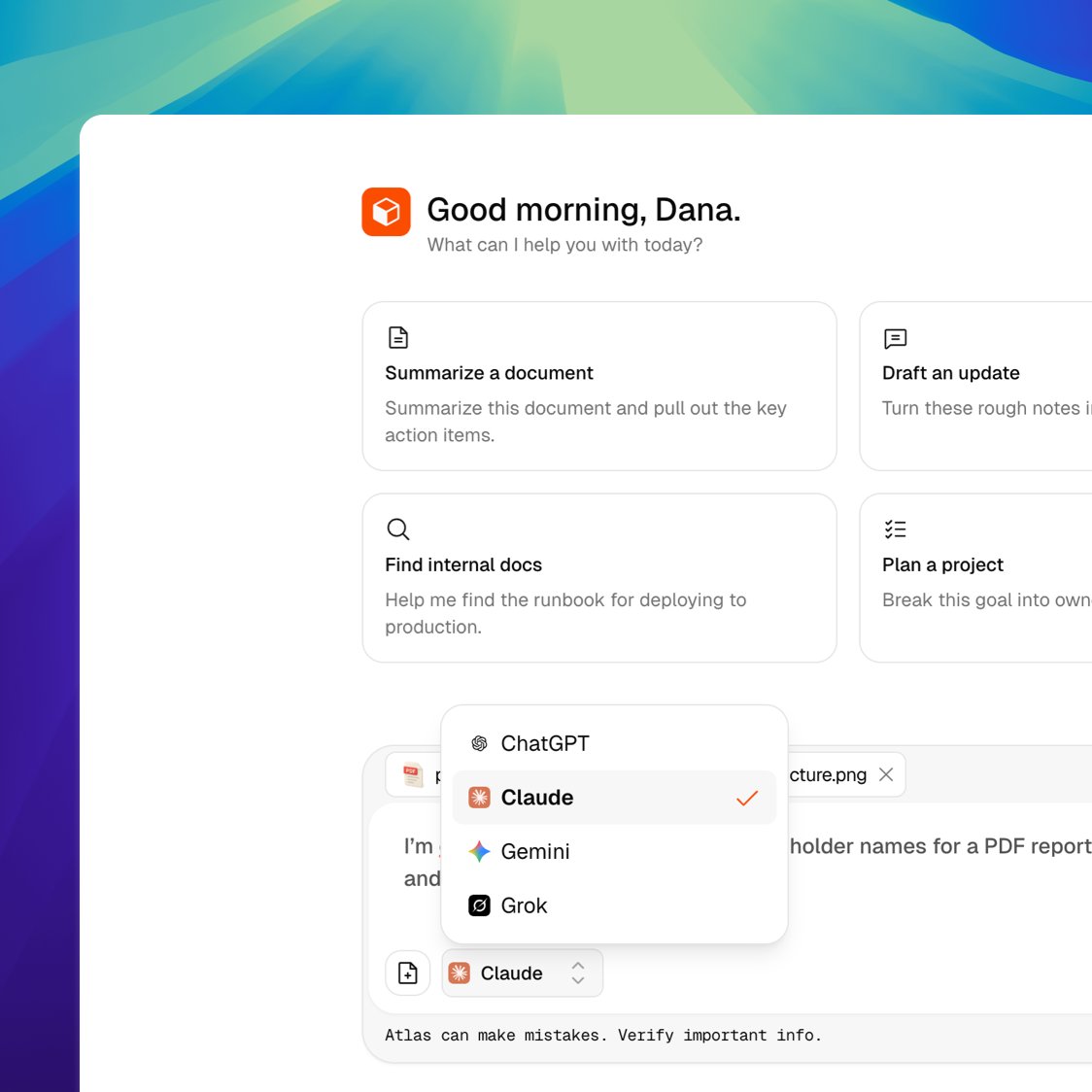
Task: Choose Gemini from the model list
Action: [x=614, y=852]
